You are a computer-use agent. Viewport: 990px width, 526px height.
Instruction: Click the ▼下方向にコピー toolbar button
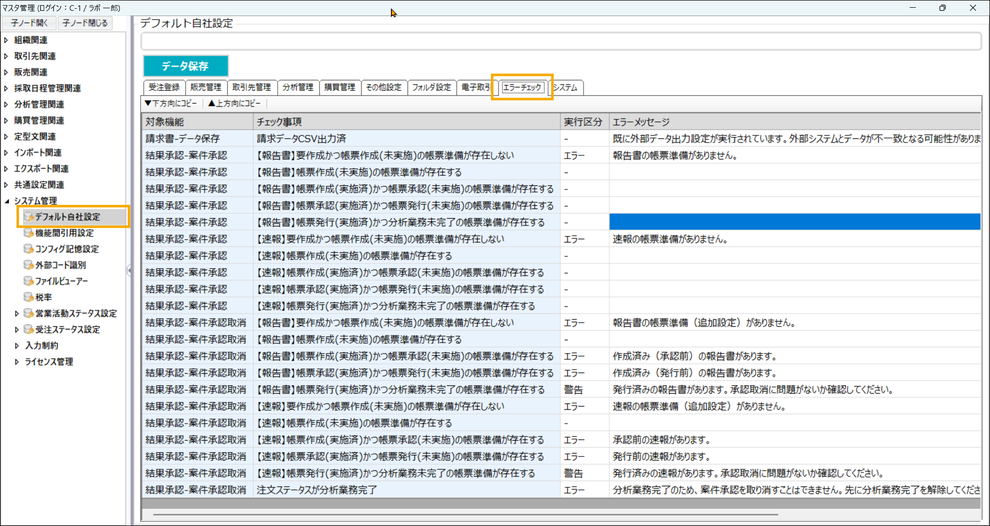[173, 103]
